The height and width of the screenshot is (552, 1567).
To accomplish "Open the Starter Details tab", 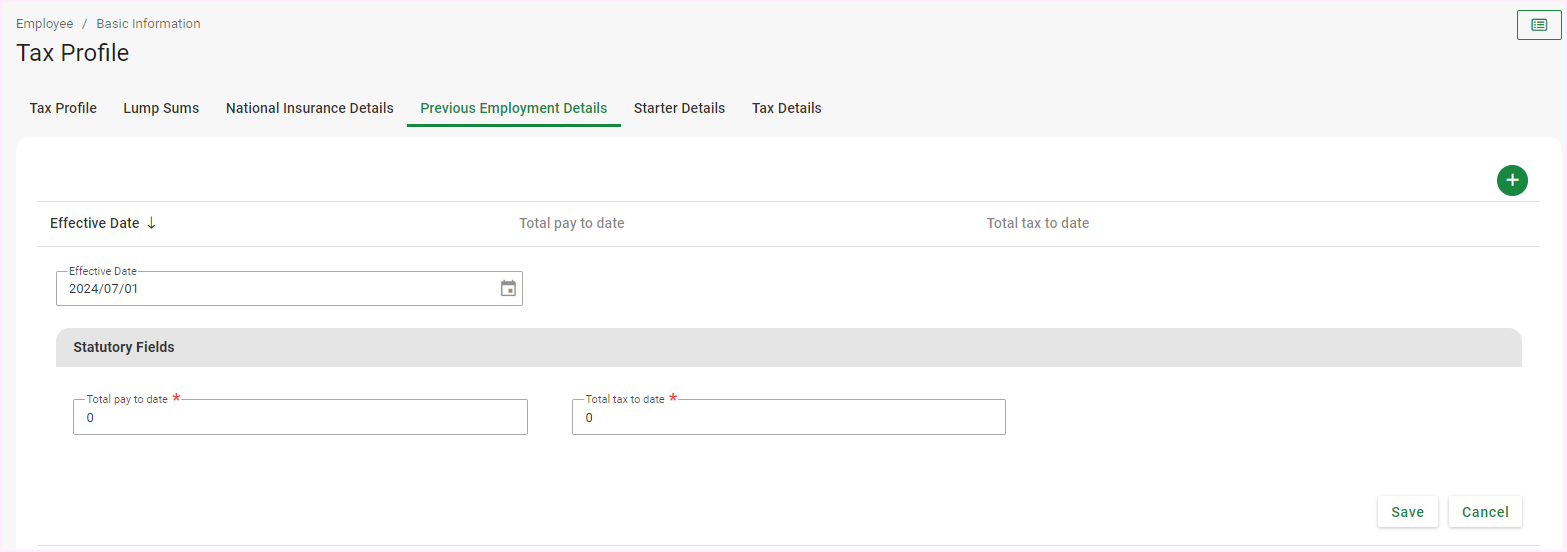I will (x=679, y=108).
